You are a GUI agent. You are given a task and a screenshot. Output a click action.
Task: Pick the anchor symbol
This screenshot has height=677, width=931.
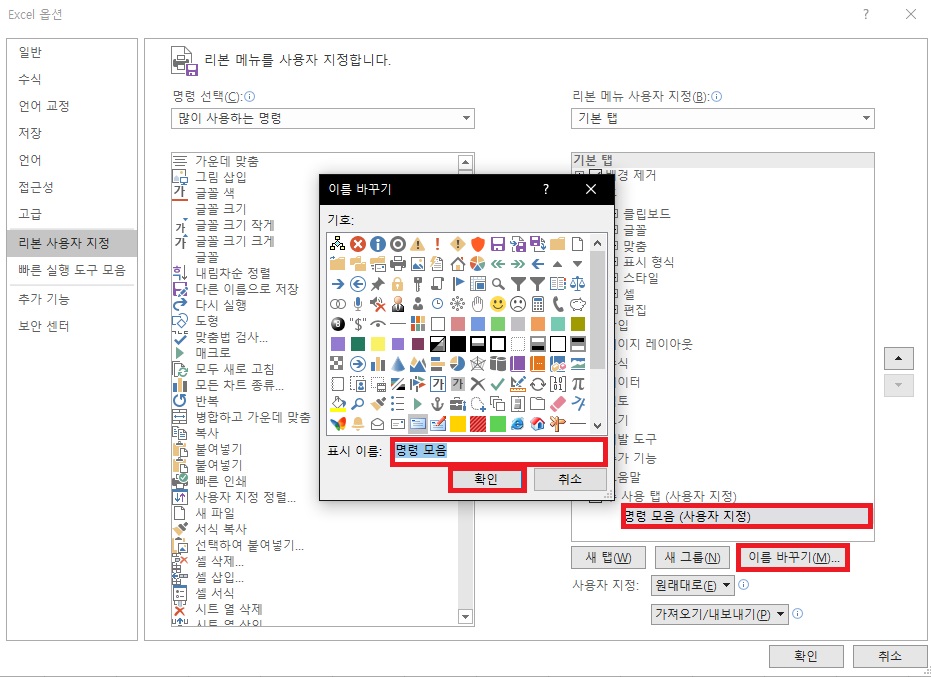(438, 404)
